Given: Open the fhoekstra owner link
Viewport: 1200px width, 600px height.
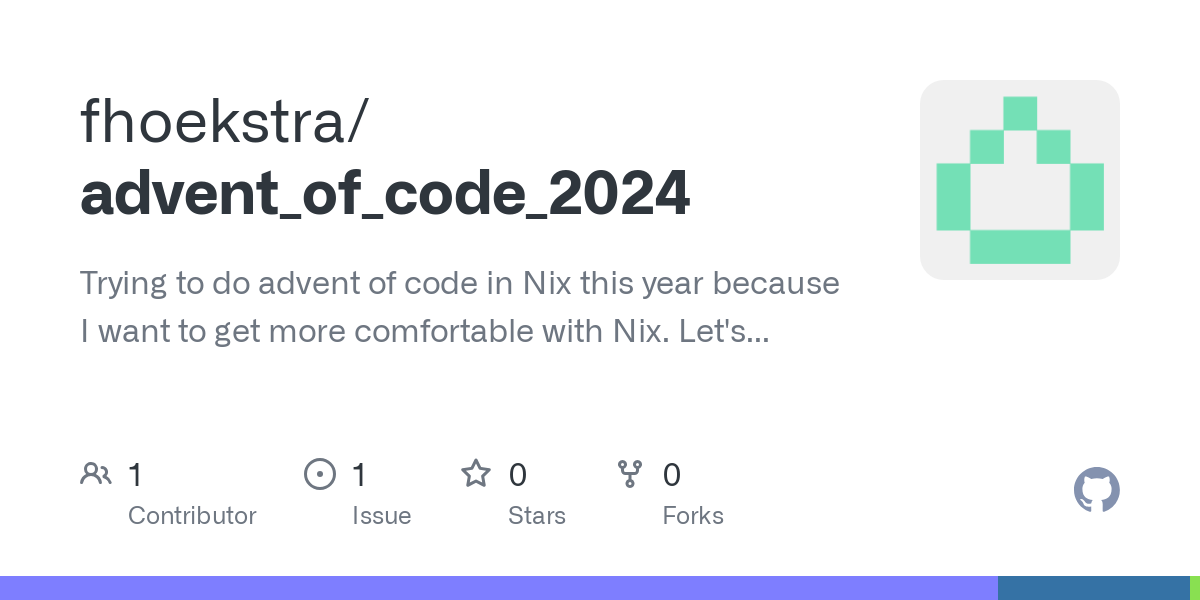Looking at the screenshot, I should click(224, 121).
